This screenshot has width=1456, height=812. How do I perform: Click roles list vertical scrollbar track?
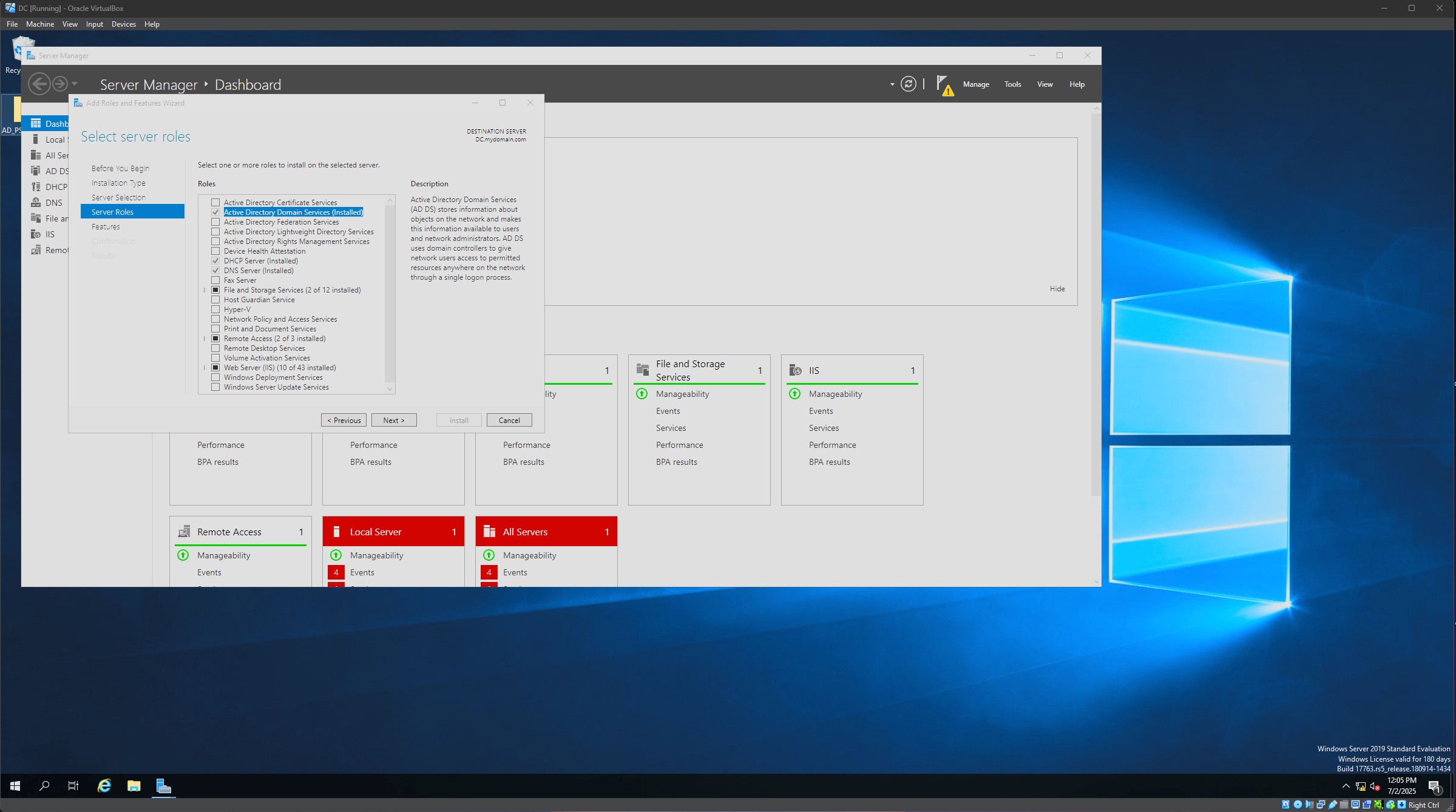pyautogui.click(x=390, y=294)
